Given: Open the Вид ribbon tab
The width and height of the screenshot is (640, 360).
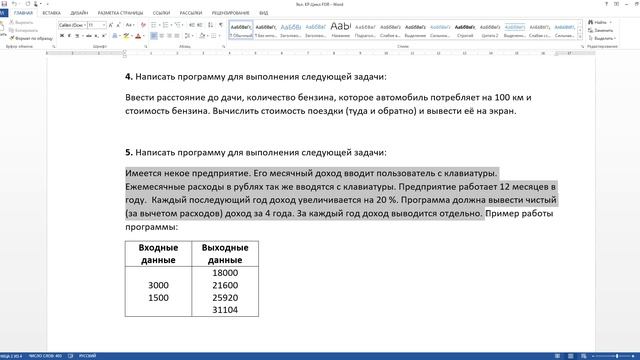Looking at the screenshot, I should click(264, 13).
